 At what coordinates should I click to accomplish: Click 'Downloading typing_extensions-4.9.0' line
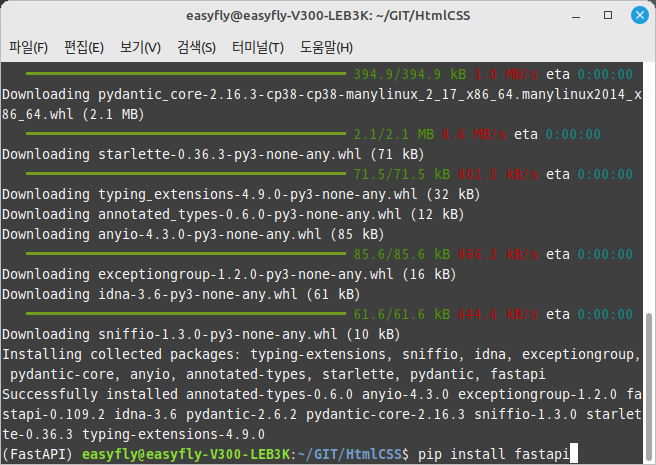tap(241, 194)
